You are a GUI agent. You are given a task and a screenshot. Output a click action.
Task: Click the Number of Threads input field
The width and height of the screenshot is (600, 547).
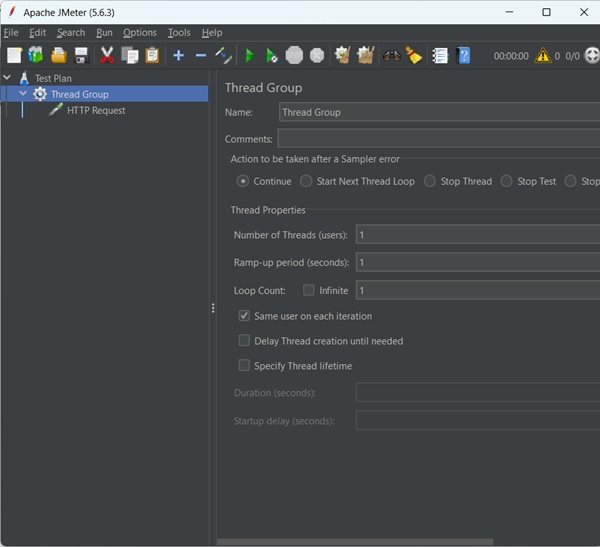(x=476, y=235)
